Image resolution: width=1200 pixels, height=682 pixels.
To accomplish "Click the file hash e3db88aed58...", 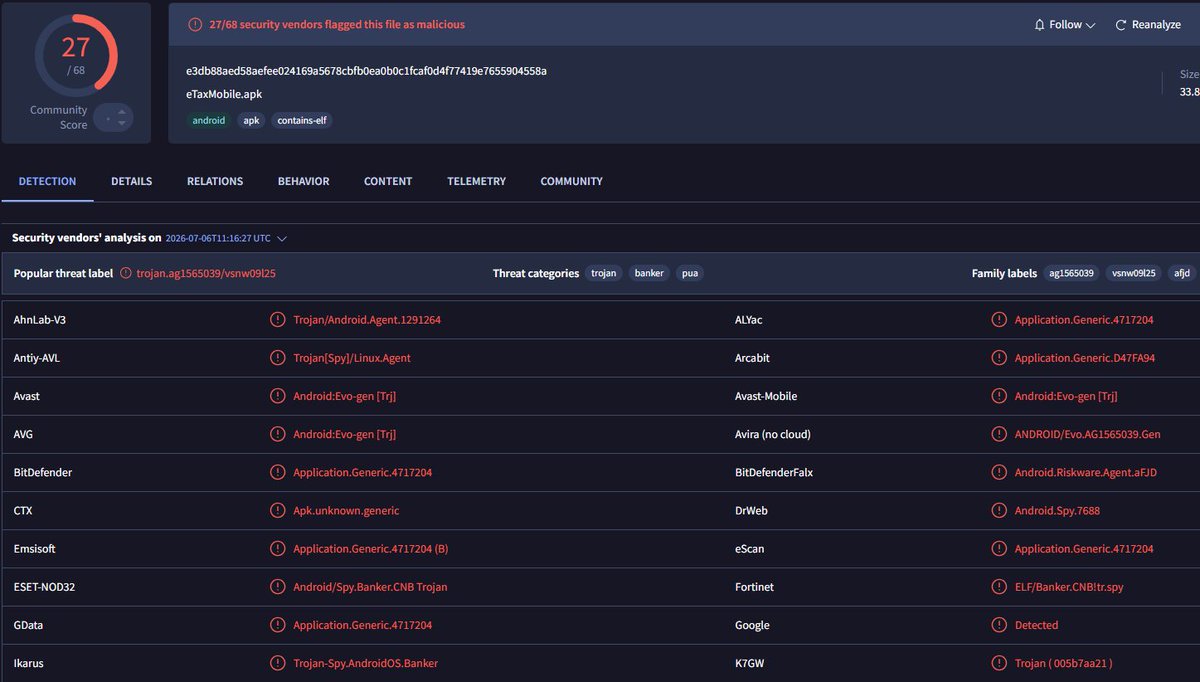I will click(366, 71).
